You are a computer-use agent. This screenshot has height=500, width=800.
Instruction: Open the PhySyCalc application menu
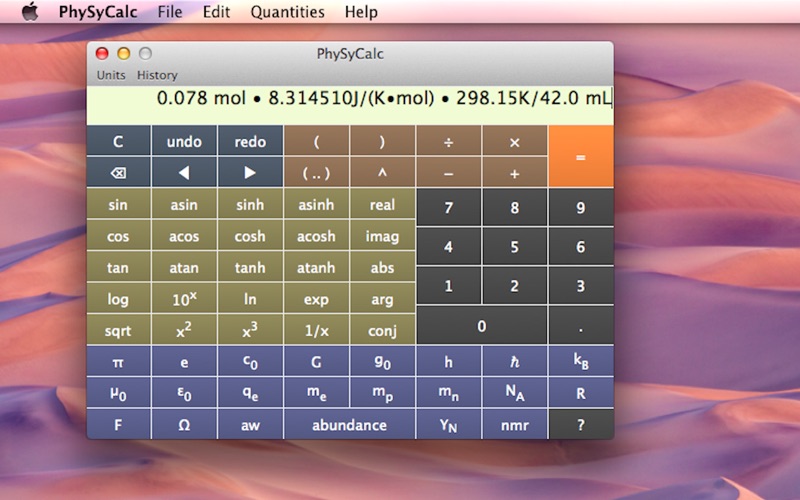click(x=98, y=11)
